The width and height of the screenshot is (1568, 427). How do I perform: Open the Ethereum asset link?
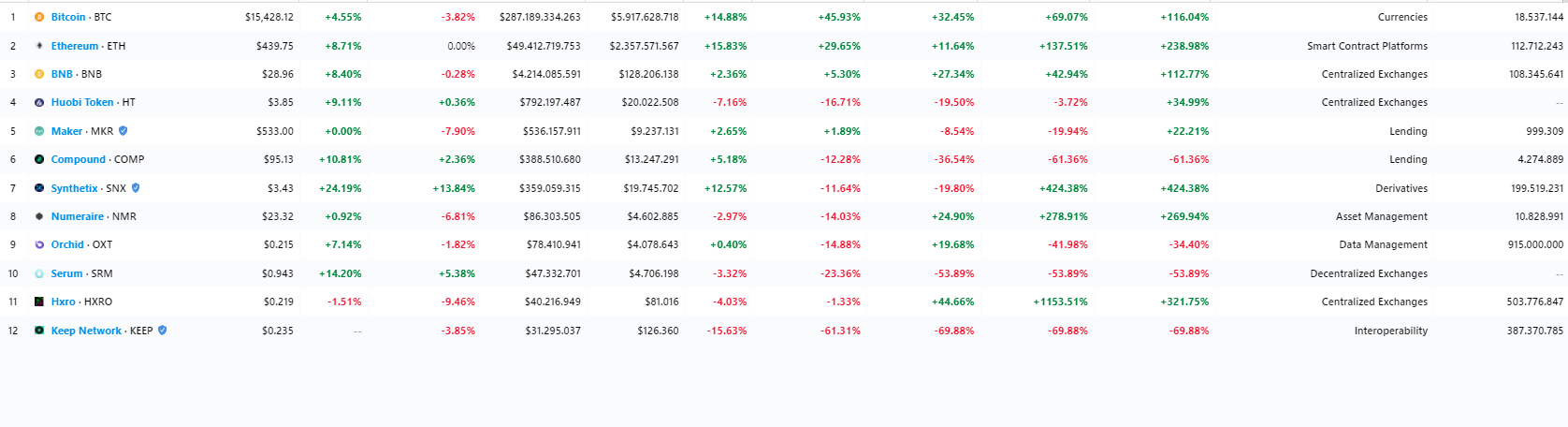click(x=75, y=46)
